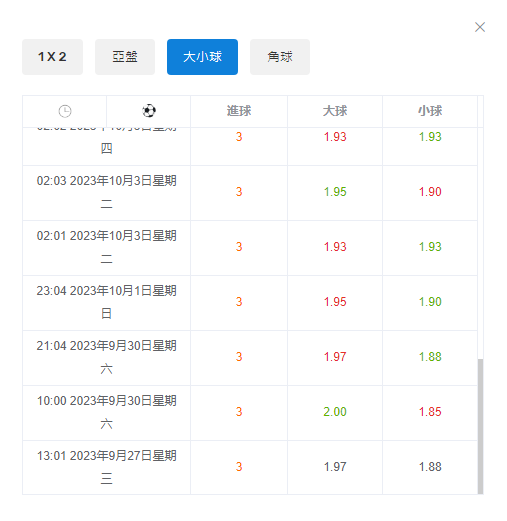The height and width of the screenshot is (521, 507).
Task: Click the clock icon column header
Action: [x=65, y=111]
